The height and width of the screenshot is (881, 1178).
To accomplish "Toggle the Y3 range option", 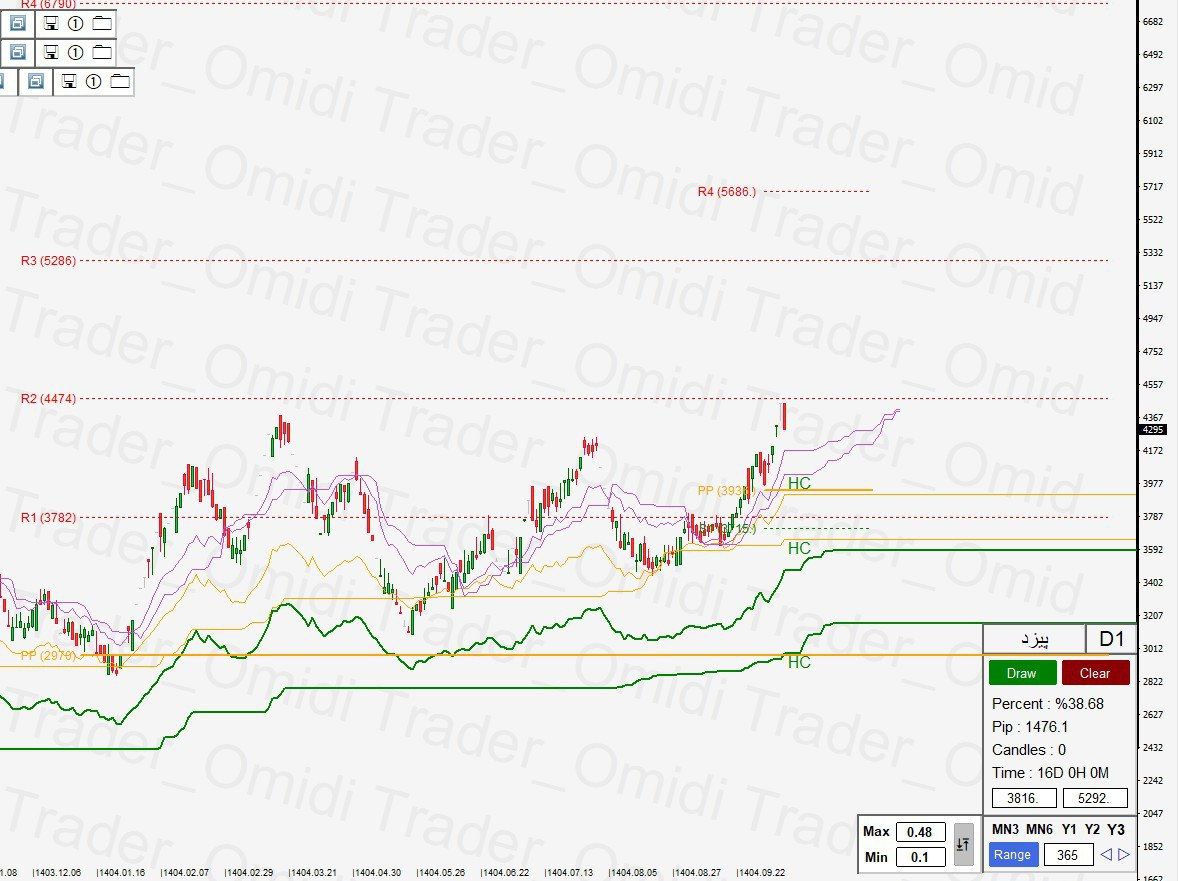I will [x=1117, y=830].
